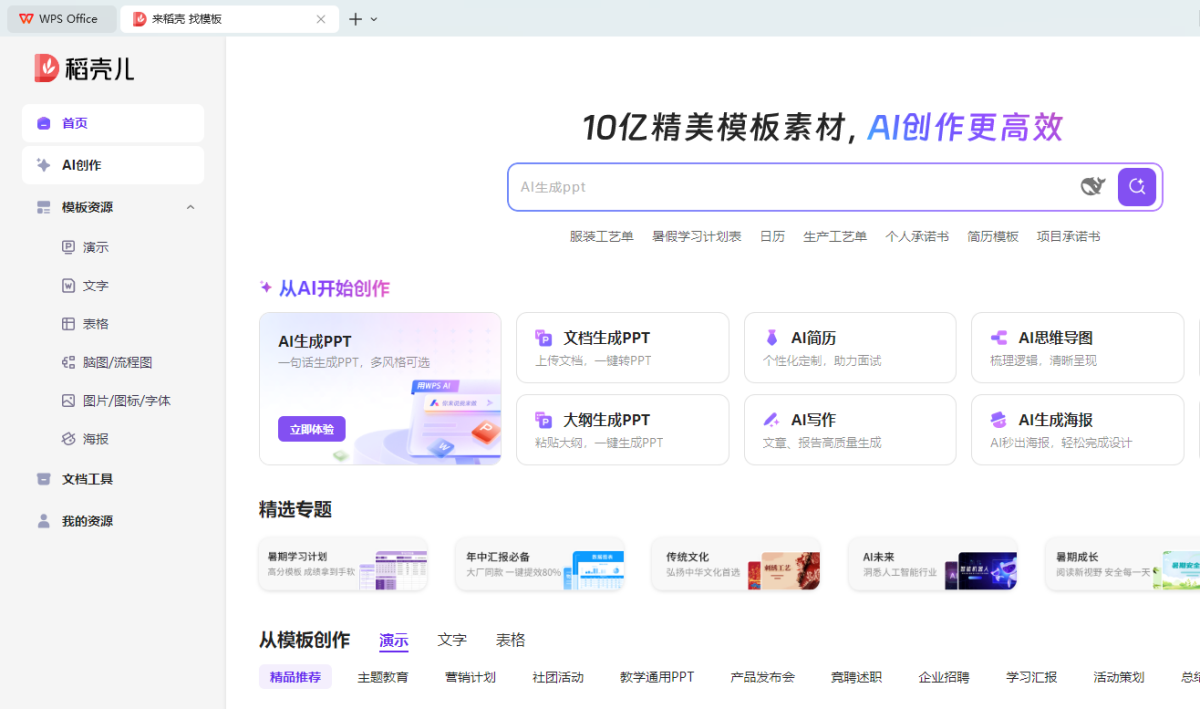This screenshot has width=1200, height=709.
Task: Focus the AI生成ppt search field
Action: (x=790, y=187)
